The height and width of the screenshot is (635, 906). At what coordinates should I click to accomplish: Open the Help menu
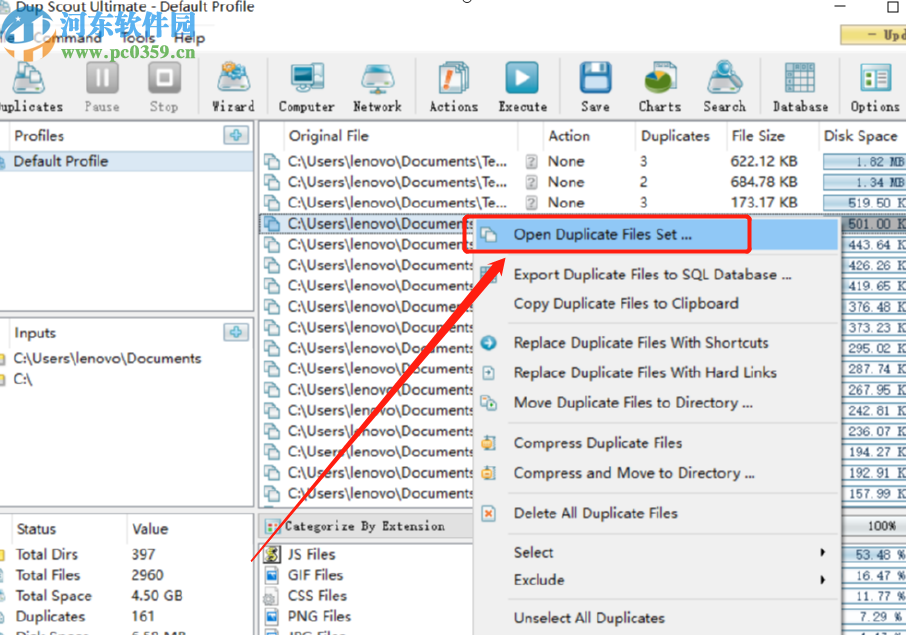[x=189, y=38]
